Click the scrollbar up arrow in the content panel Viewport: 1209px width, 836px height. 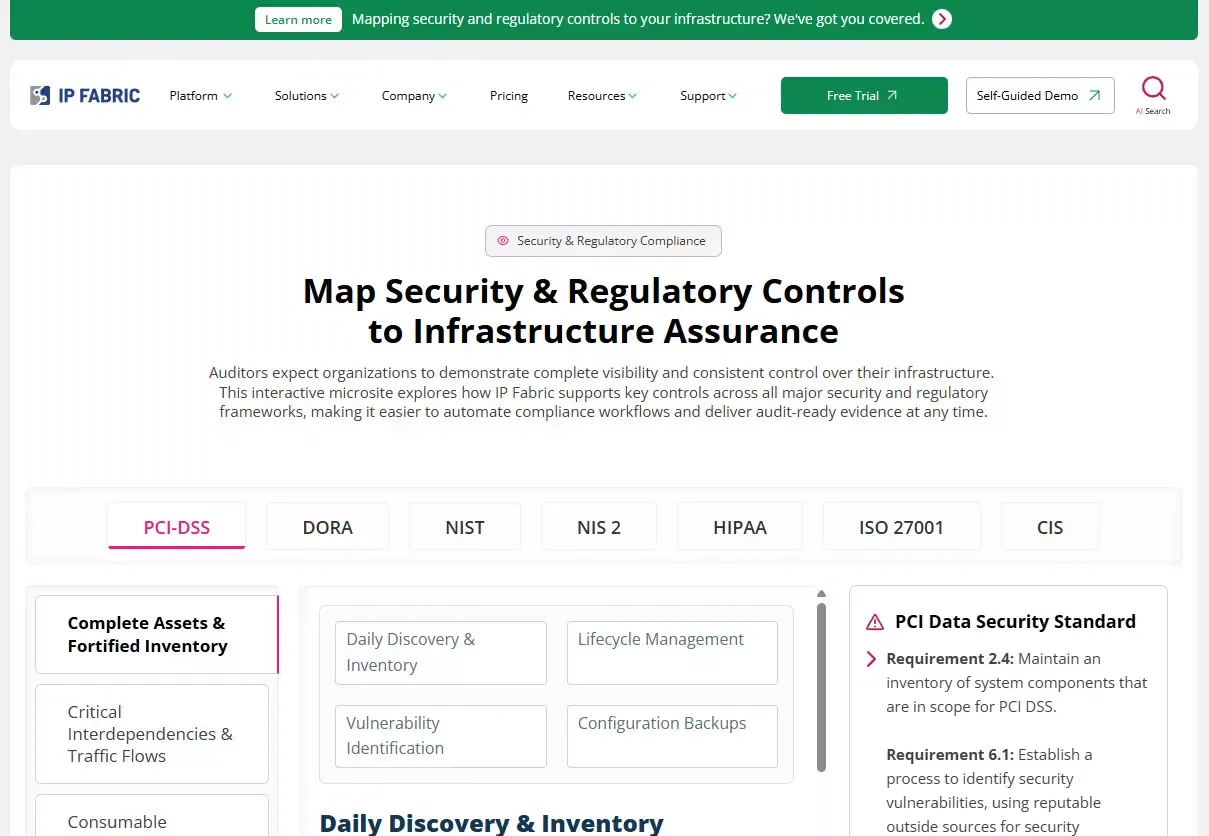point(821,594)
